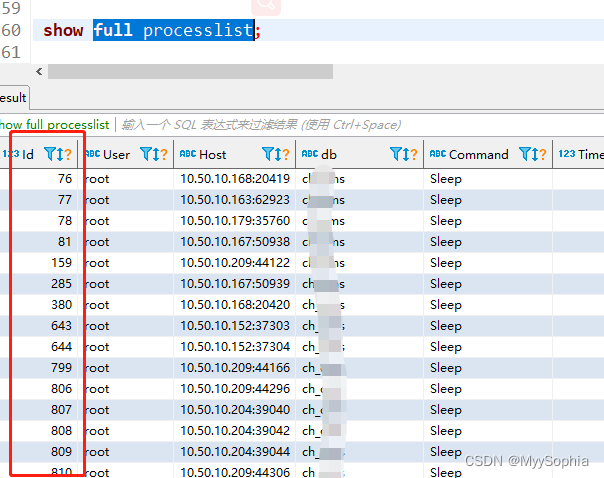This screenshot has width=604, height=478.
Task: Select the Id cell 807
Action: (x=39, y=410)
